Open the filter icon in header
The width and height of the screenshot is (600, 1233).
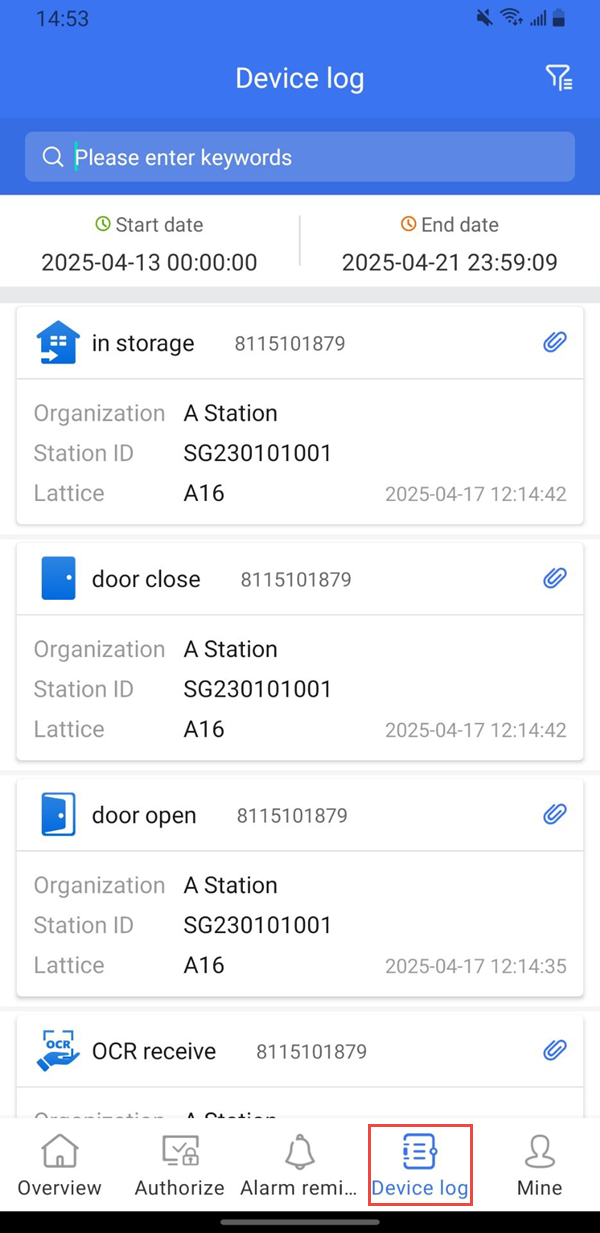(x=558, y=78)
